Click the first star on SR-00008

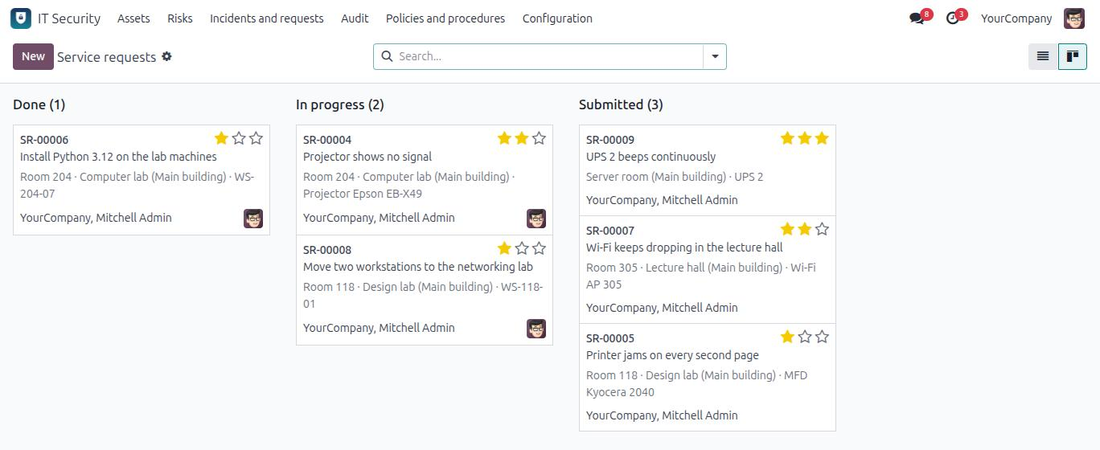click(x=504, y=248)
